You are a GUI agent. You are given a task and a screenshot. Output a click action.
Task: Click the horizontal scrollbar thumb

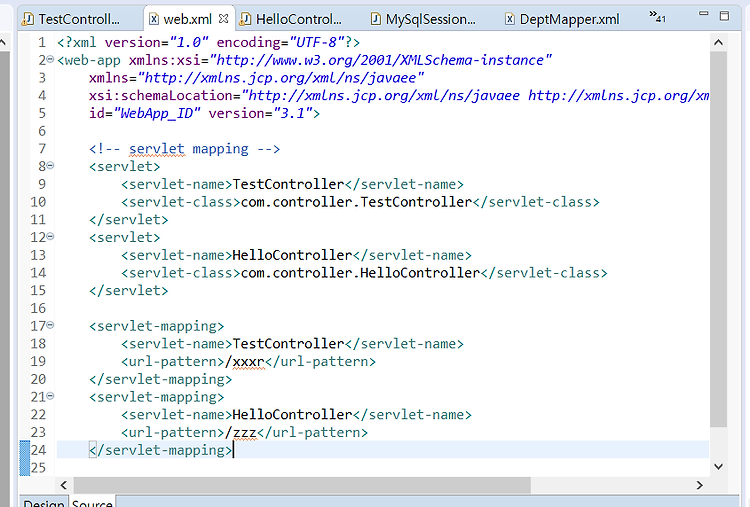pos(302,485)
